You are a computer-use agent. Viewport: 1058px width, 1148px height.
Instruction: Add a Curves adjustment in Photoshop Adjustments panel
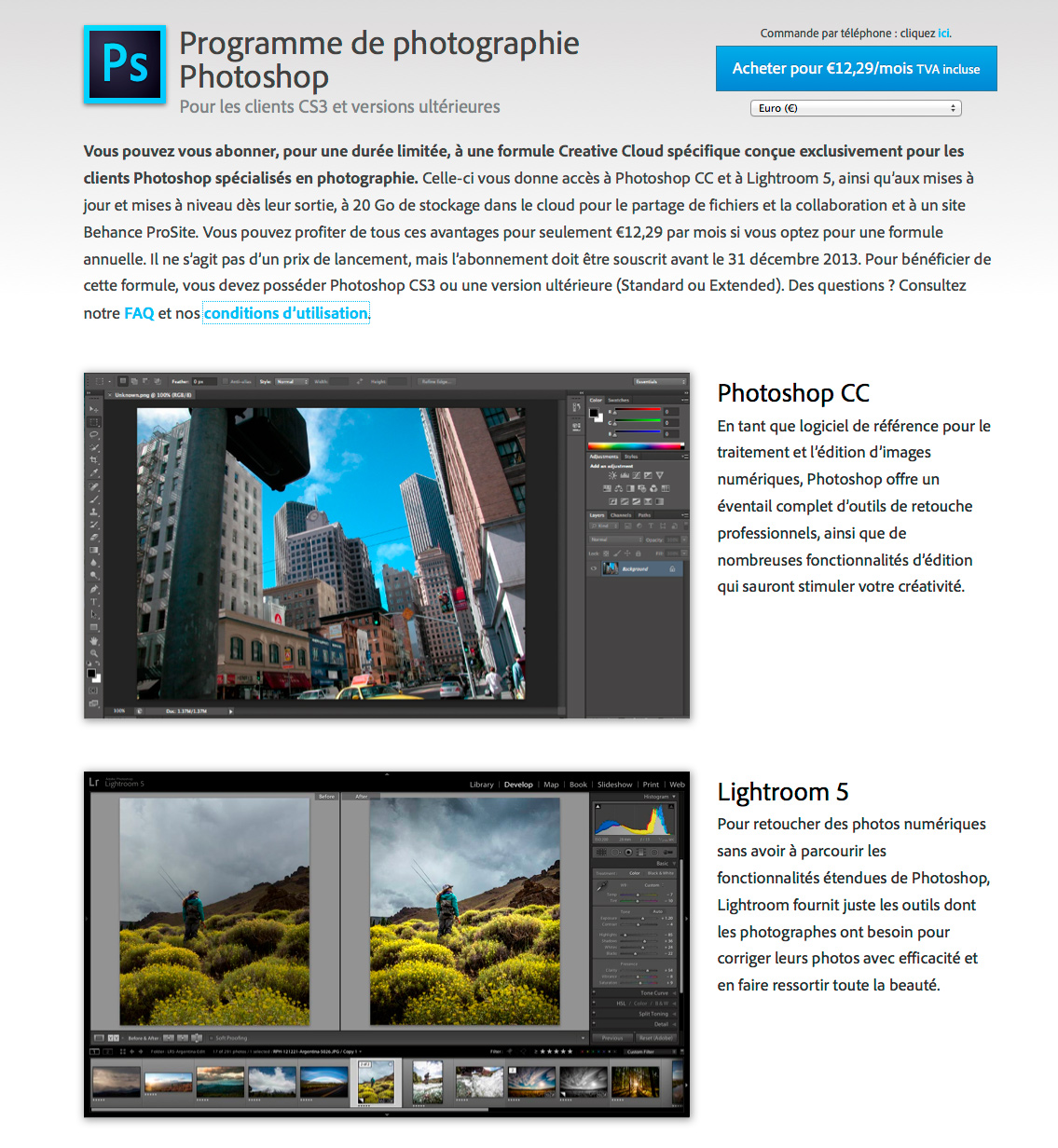[x=637, y=475]
